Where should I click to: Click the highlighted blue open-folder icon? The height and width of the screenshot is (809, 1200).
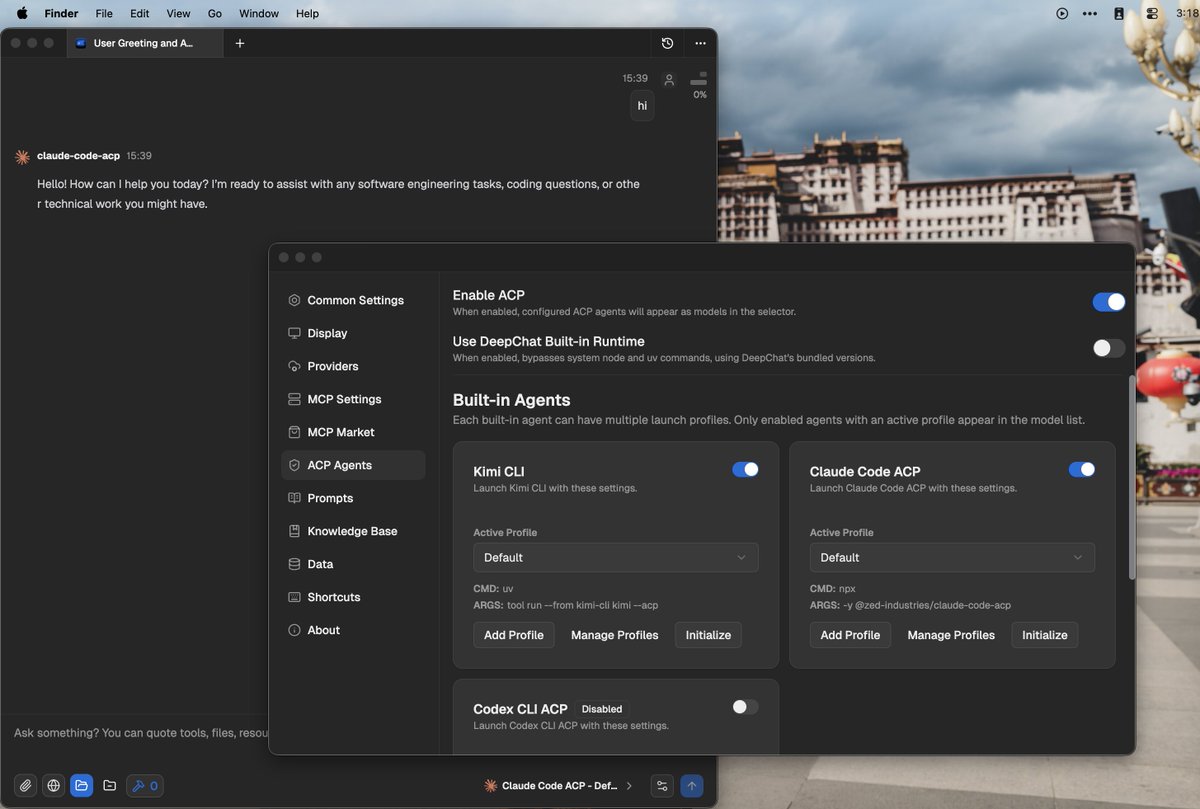[x=81, y=786]
